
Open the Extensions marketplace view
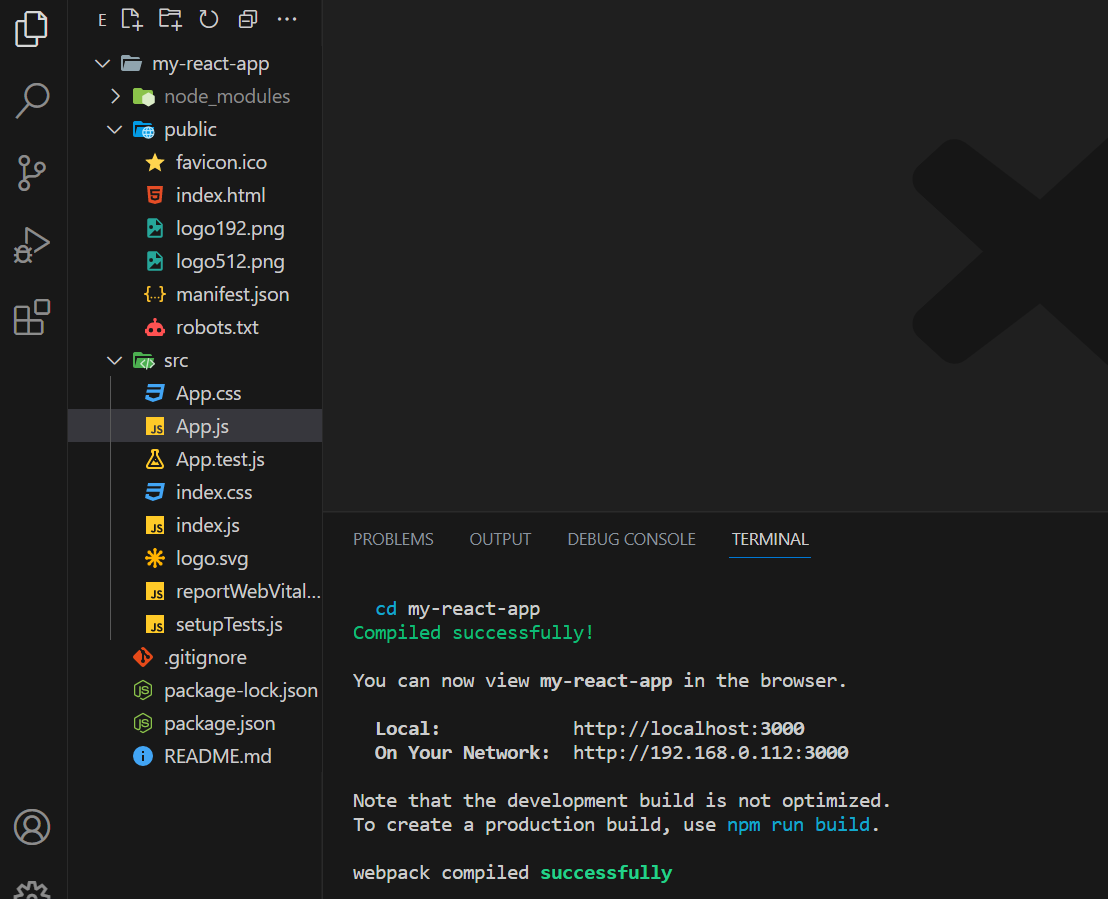33,316
